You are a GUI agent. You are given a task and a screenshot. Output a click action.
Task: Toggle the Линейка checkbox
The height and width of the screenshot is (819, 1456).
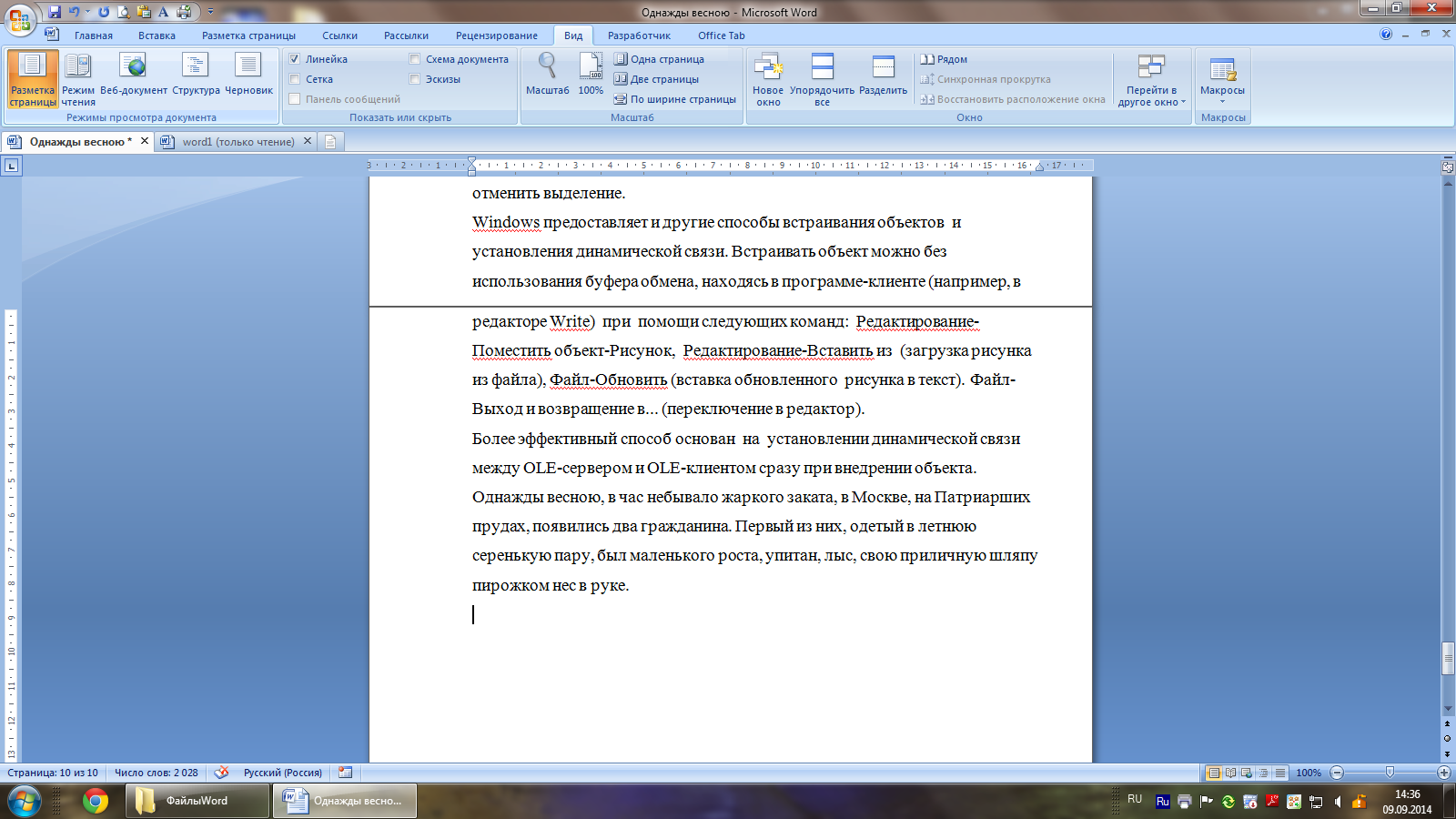[x=294, y=59]
